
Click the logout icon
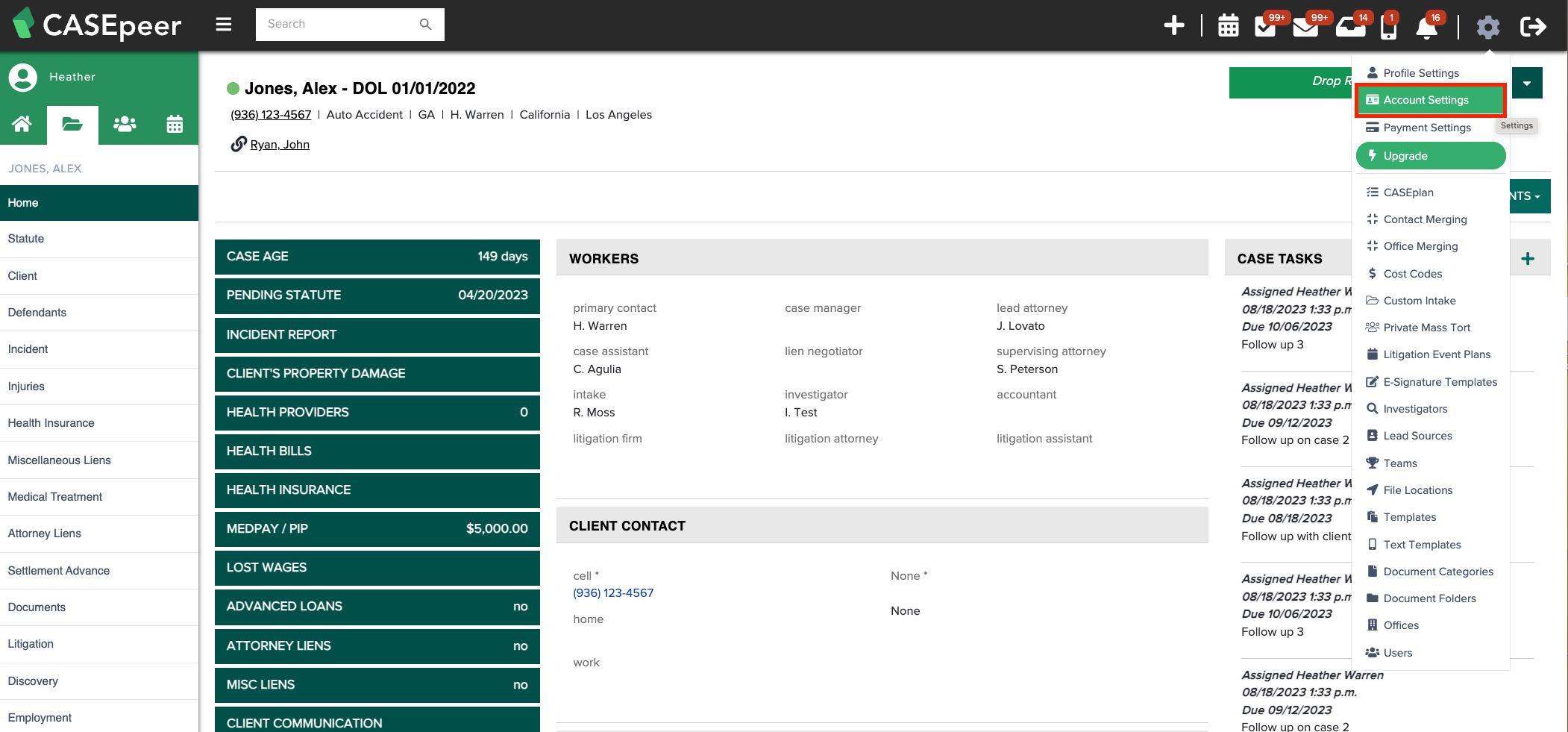tap(1533, 28)
